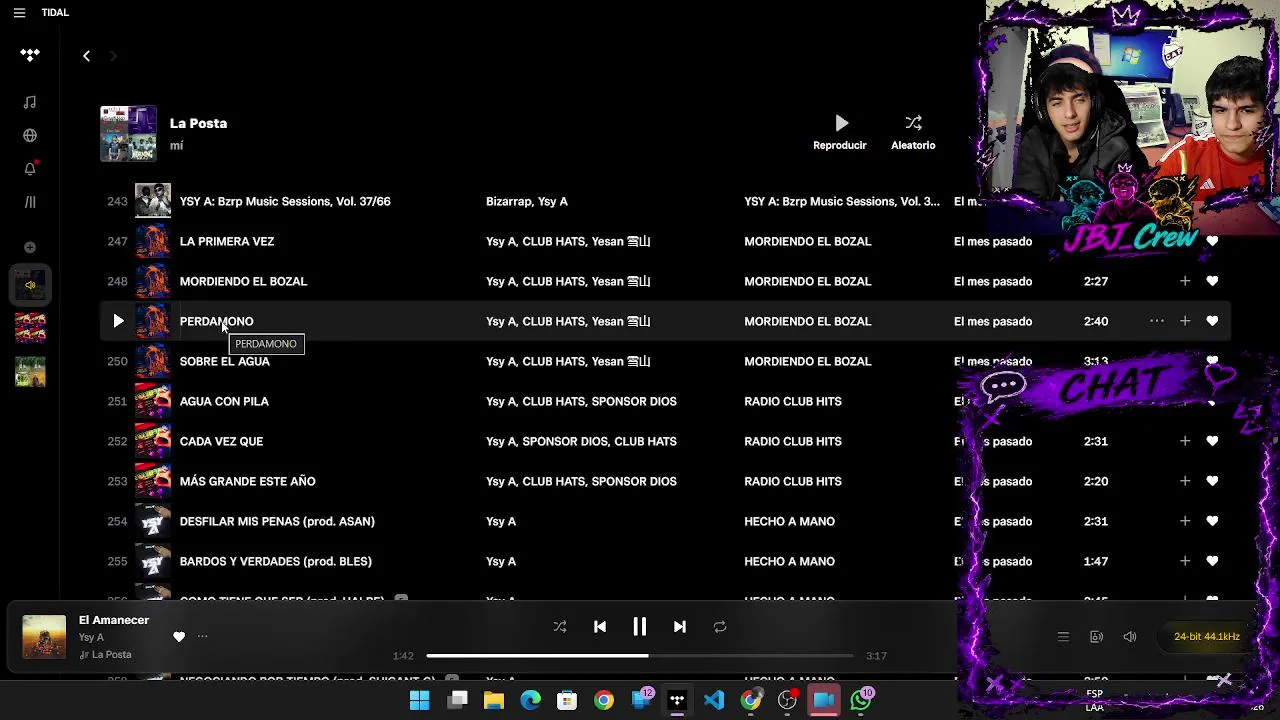Image resolution: width=1280 pixels, height=720 pixels.
Task: Select the SOBRE EL AGUA track title
Action: tap(224, 361)
